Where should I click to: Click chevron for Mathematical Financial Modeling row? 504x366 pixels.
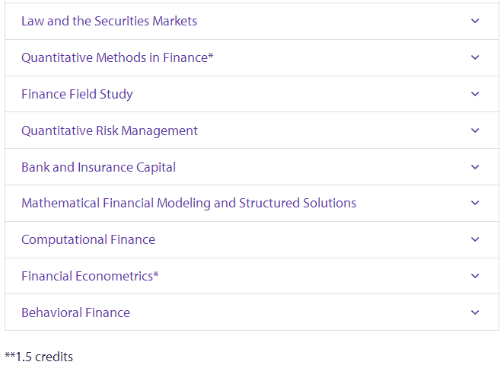click(475, 203)
